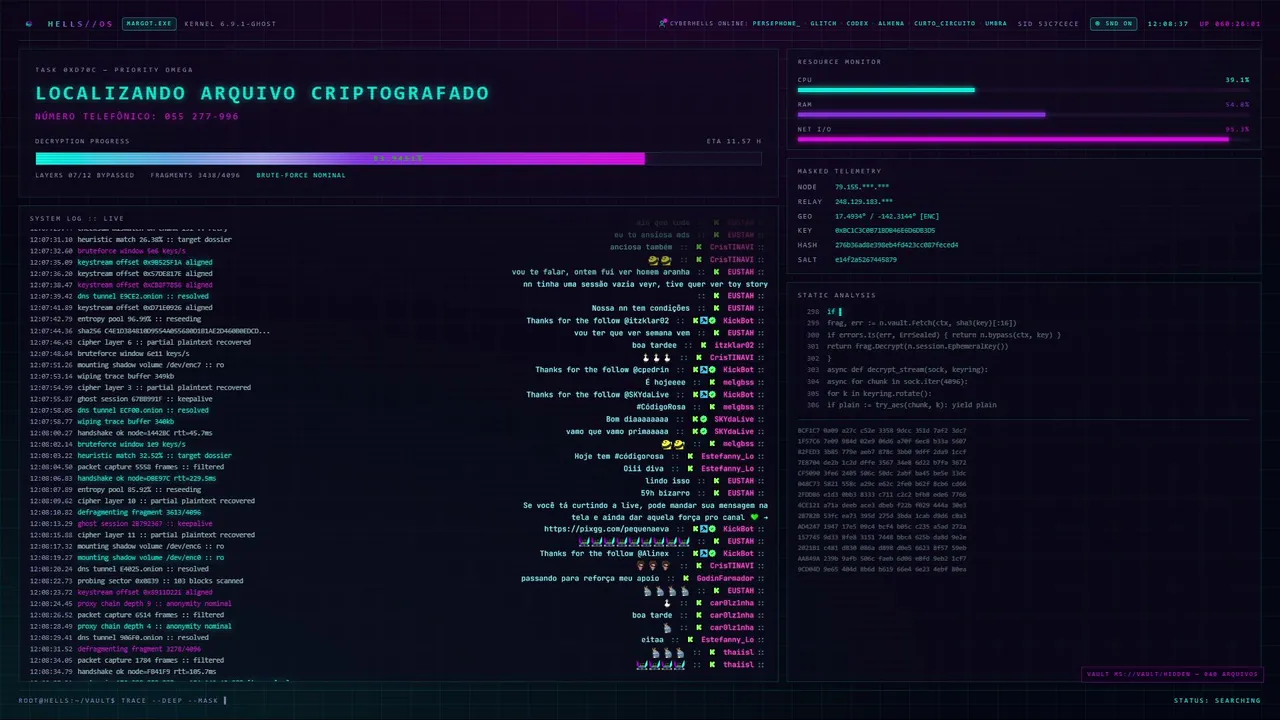Click the HASH value in Masked Telemetry
The height and width of the screenshot is (720, 1280).
click(x=896, y=245)
